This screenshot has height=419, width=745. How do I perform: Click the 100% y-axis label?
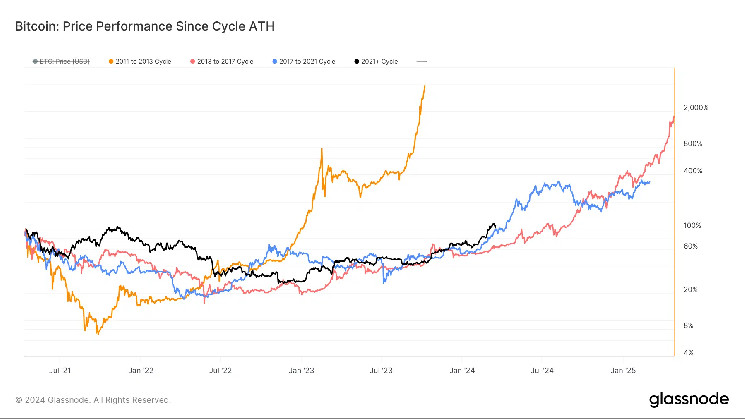[x=692, y=226]
